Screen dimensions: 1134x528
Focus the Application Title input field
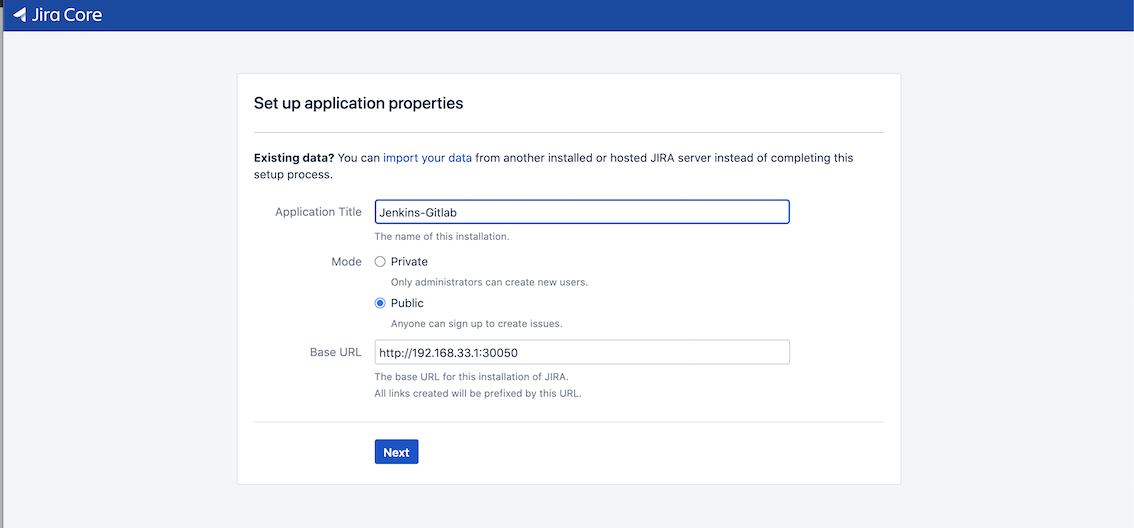(x=581, y=212)
